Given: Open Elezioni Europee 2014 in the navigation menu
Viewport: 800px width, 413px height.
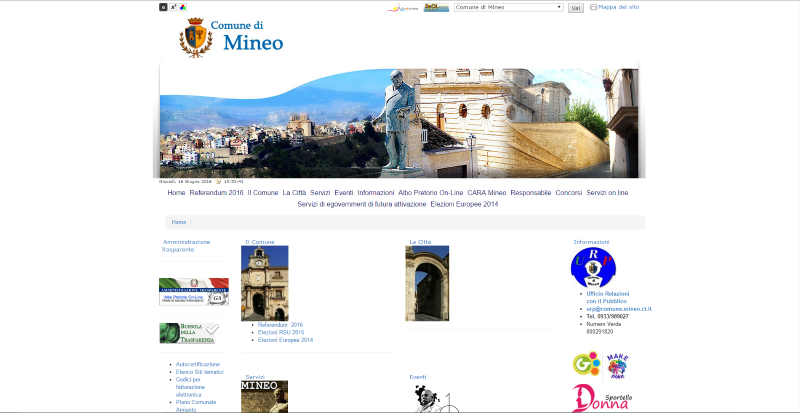Looking at the screenshot, I should [464, 204].
